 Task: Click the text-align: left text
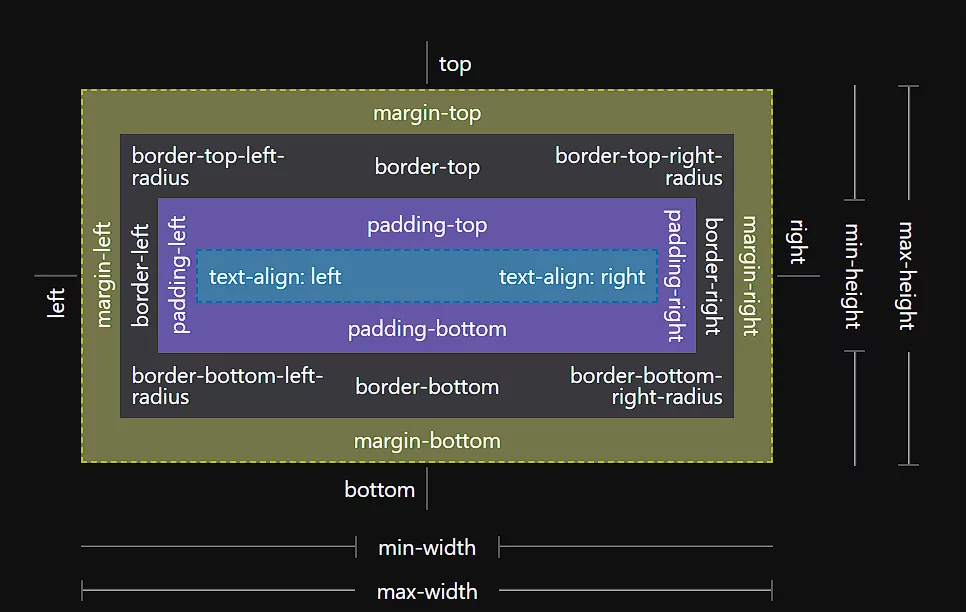point(275,277)
